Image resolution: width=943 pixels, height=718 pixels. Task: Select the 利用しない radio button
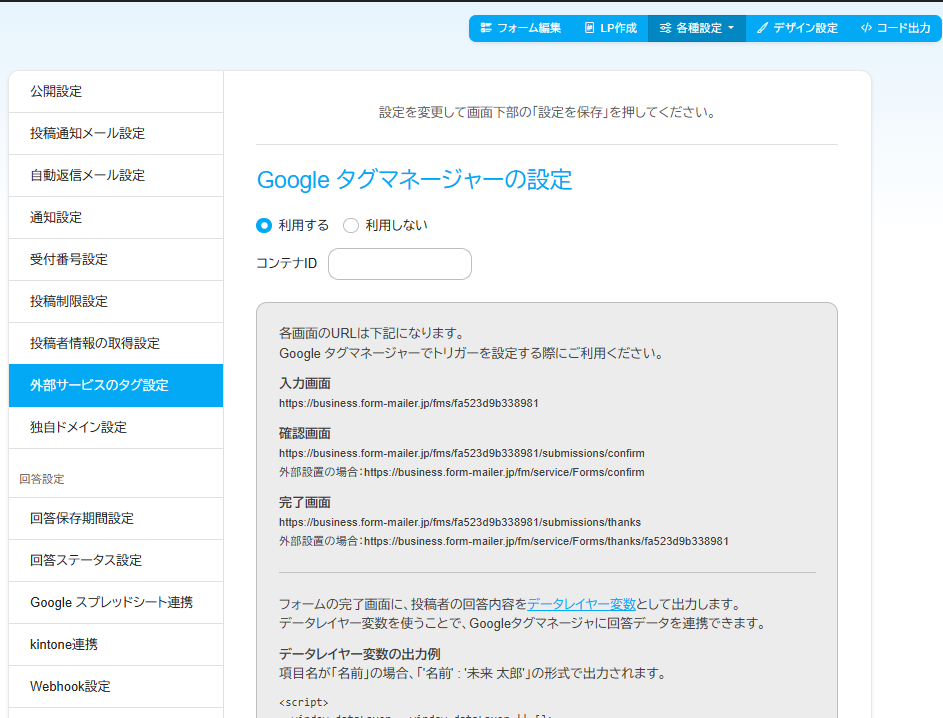pyautogui.click(x=351, y=226)
